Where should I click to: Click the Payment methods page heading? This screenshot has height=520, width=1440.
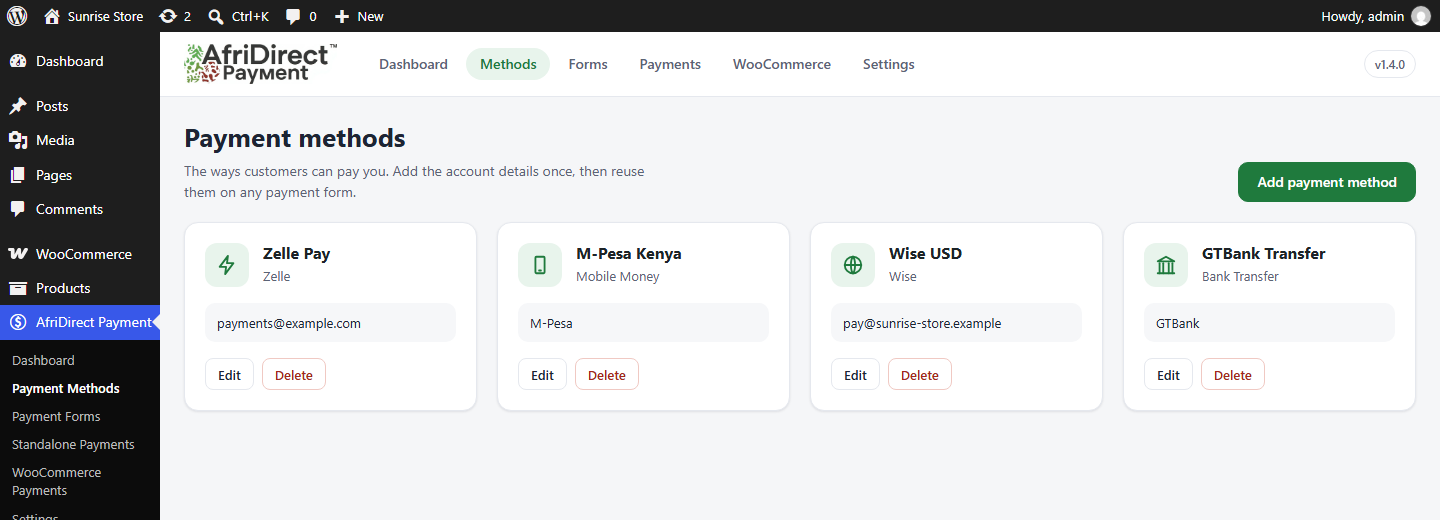pos(295,138)
